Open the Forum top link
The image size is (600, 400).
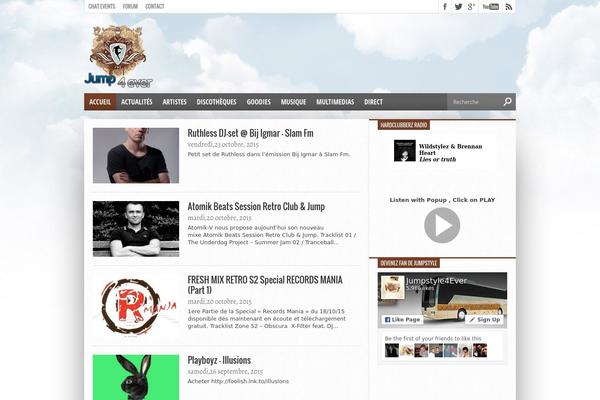(x=130, y=6)
